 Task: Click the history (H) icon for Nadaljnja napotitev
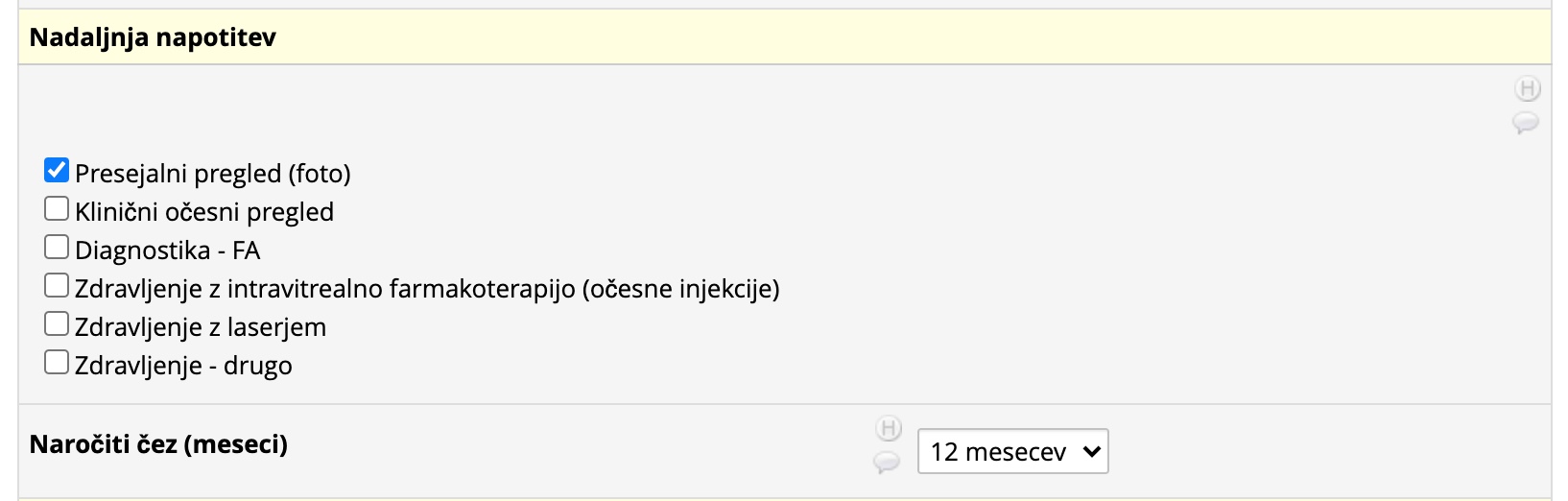tap(1527, 89)
